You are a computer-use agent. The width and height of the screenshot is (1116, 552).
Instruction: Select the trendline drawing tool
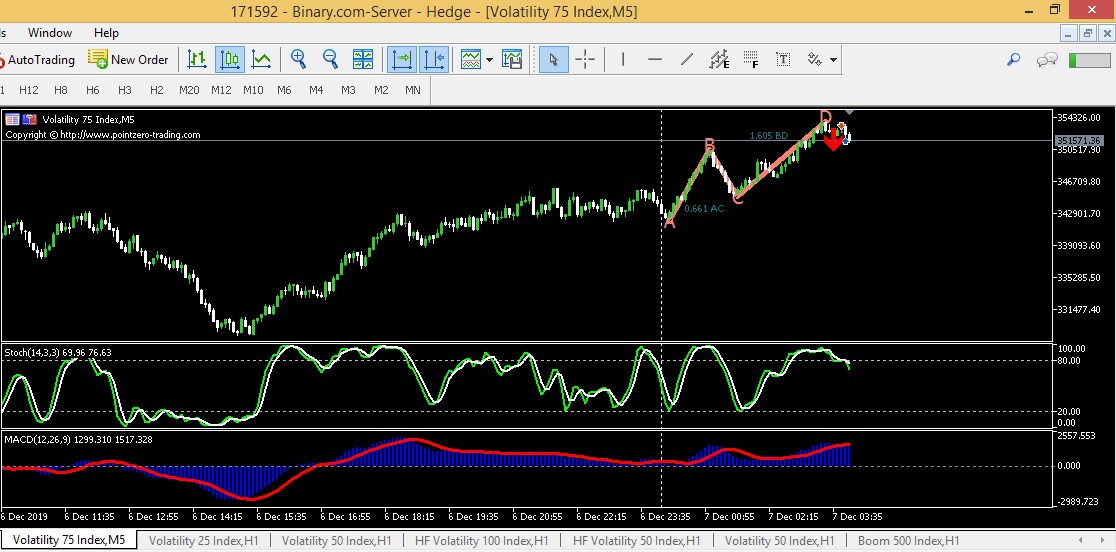687,60
